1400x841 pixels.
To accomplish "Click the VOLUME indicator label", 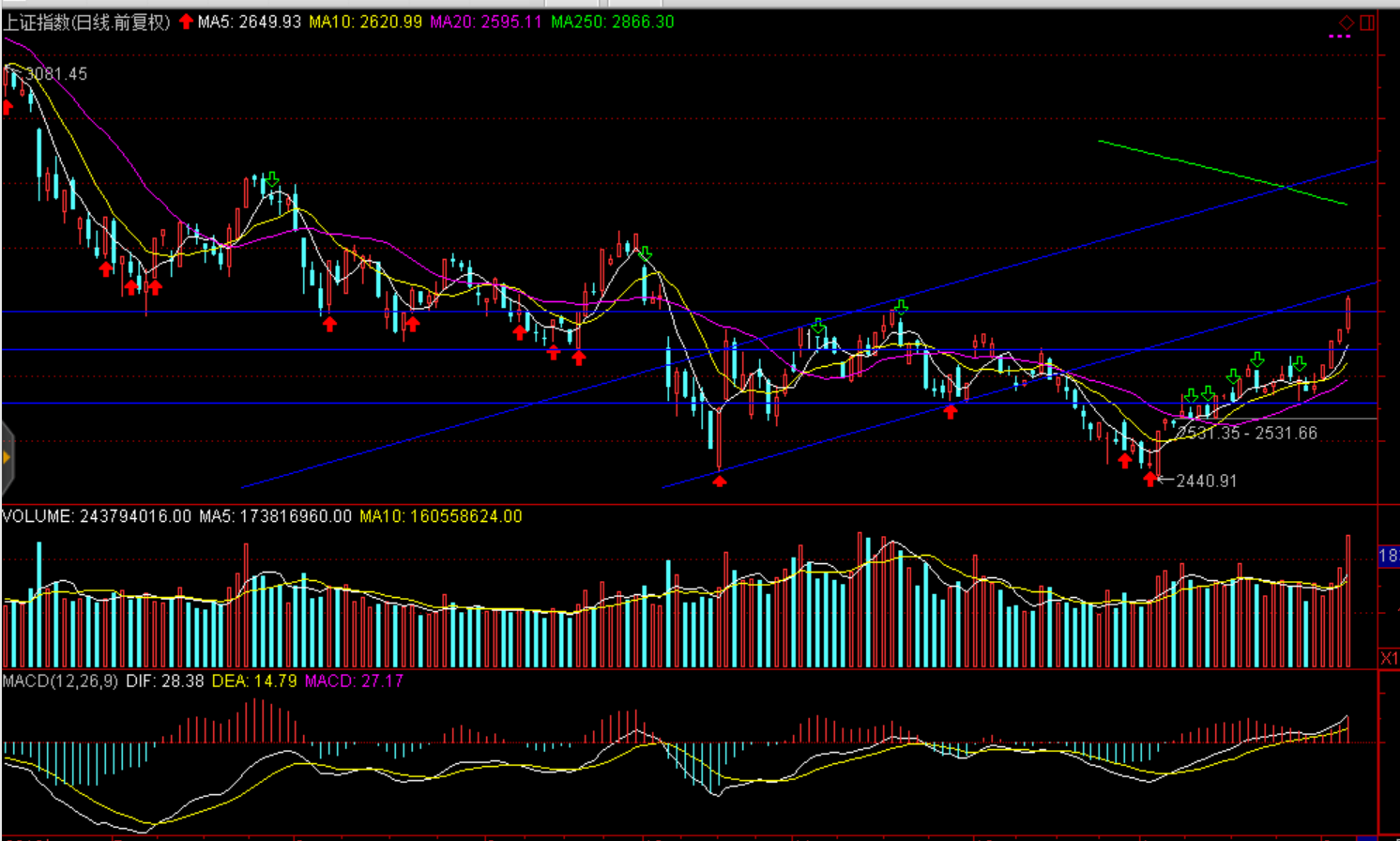I will point(97,516).
